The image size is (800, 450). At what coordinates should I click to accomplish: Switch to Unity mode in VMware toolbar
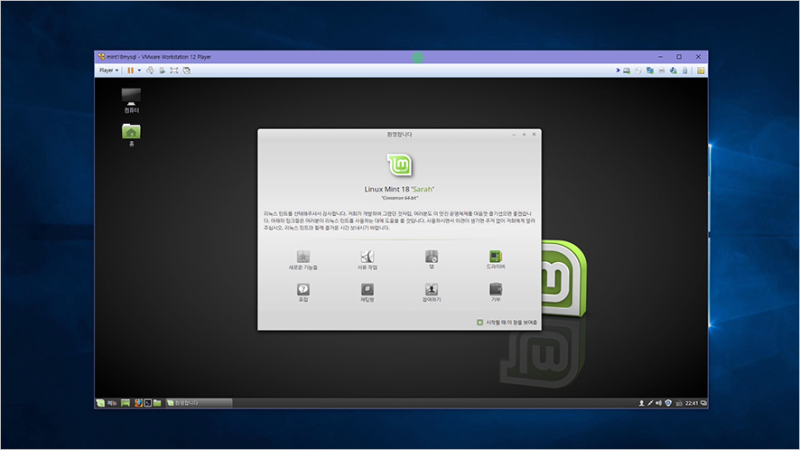click(186, 70)
